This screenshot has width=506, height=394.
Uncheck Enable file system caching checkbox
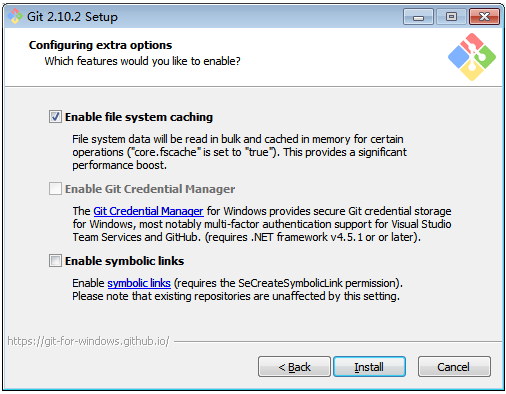click(55, 117)
